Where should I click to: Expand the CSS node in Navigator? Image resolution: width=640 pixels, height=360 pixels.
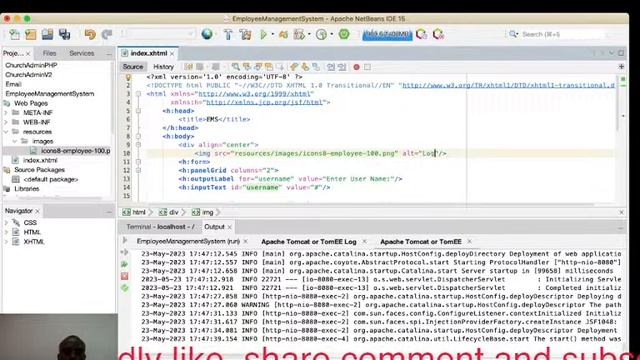click(6, 223)
